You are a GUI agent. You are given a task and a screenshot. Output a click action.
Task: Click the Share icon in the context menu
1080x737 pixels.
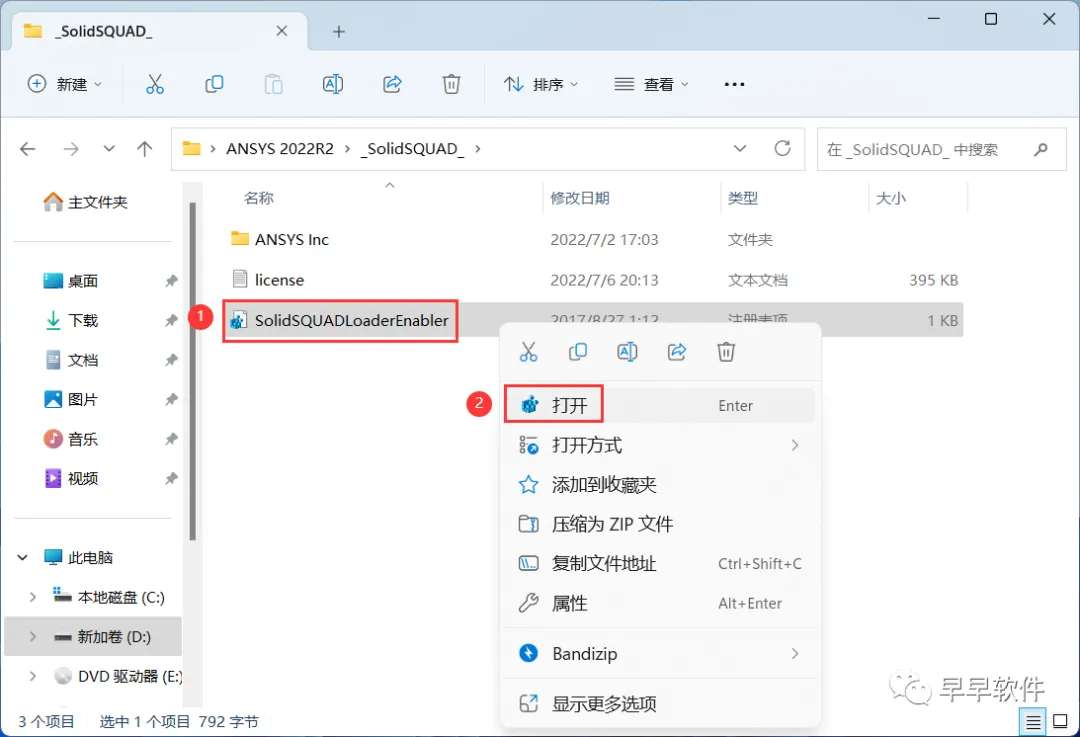[x=677, y=352]
